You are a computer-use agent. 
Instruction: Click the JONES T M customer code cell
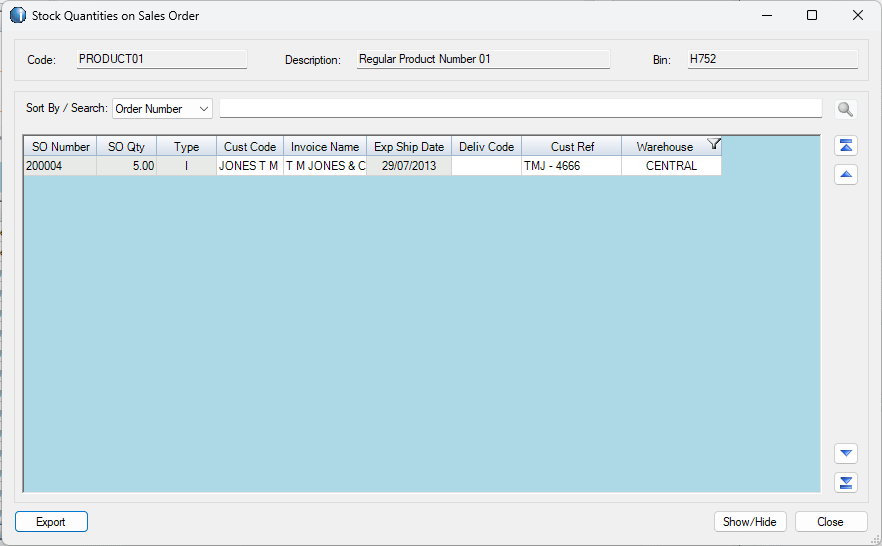point(250,166)
